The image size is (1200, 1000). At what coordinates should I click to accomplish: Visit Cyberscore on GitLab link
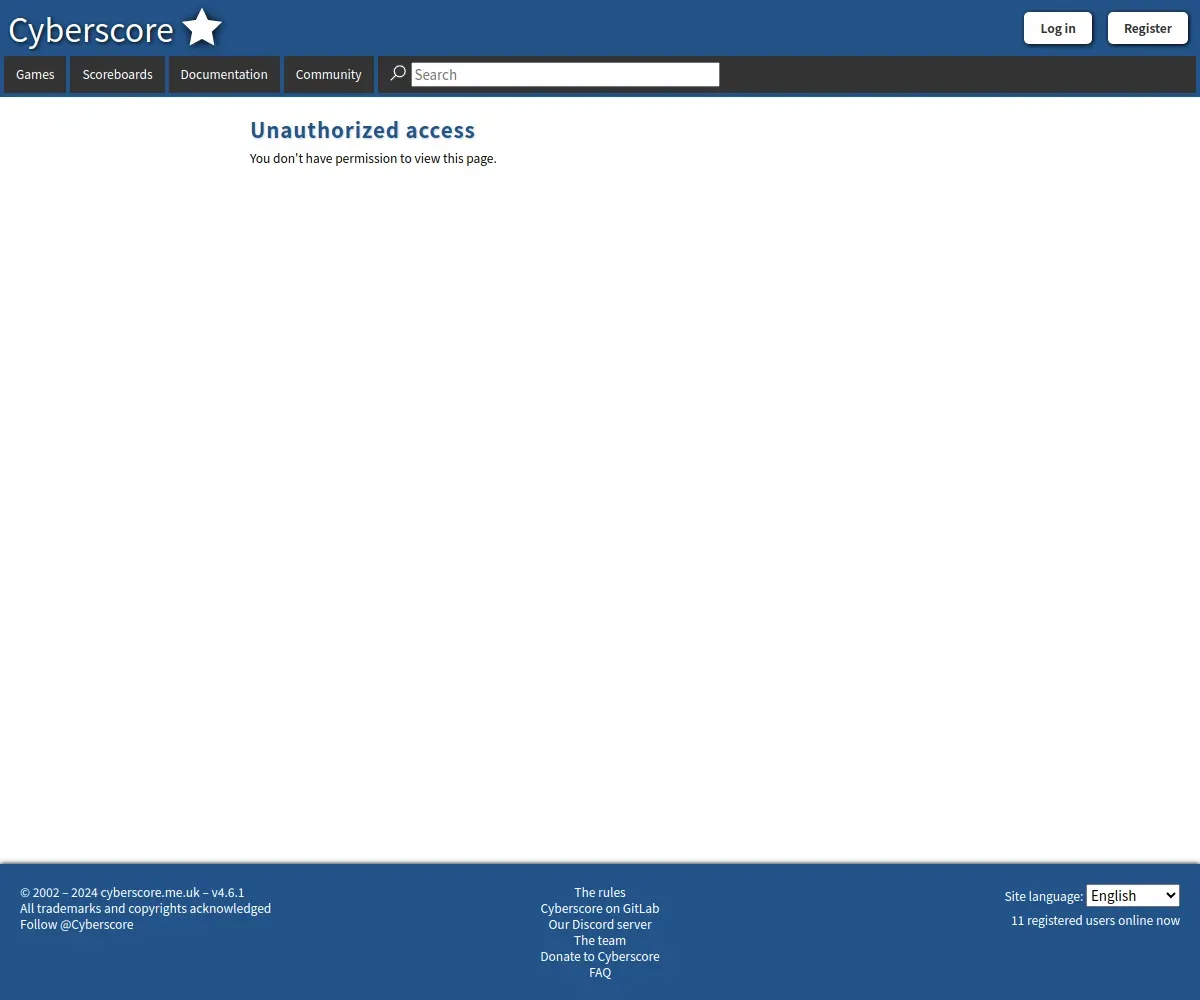click(x=600, y=908)
